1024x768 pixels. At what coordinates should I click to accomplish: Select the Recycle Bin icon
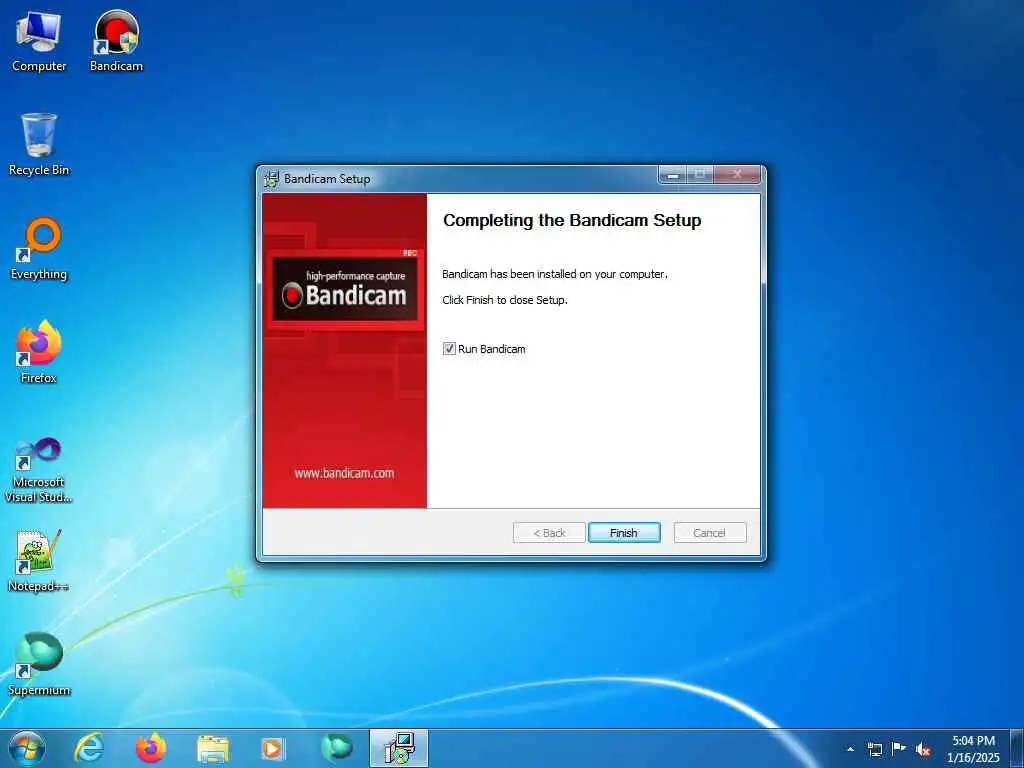pos(39,144)
